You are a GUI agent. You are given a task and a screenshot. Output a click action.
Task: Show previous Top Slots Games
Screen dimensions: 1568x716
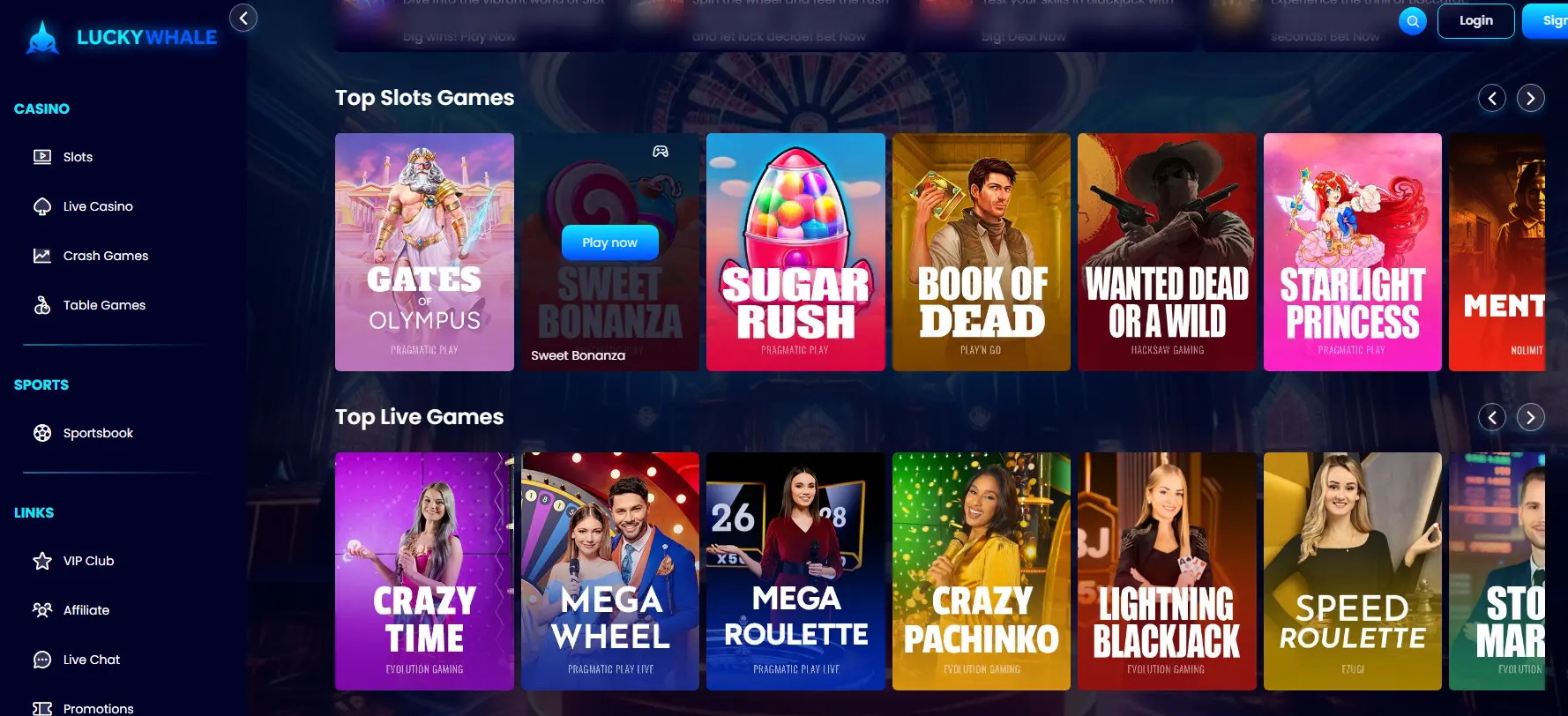1492,98
